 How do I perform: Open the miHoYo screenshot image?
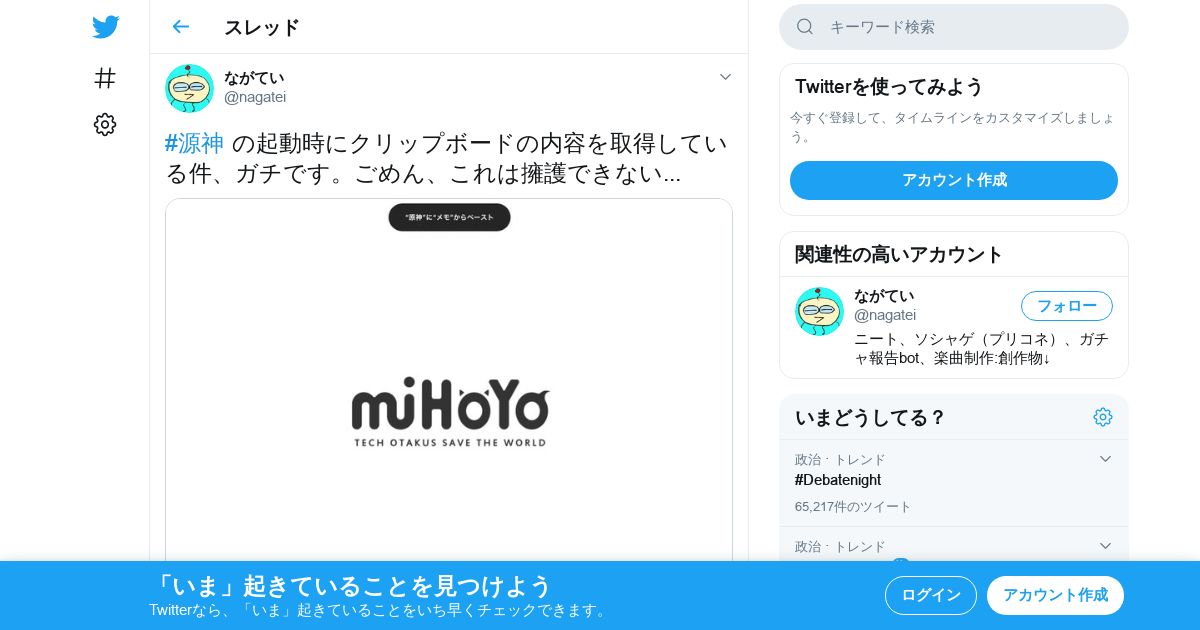click(x=449, y=380)
